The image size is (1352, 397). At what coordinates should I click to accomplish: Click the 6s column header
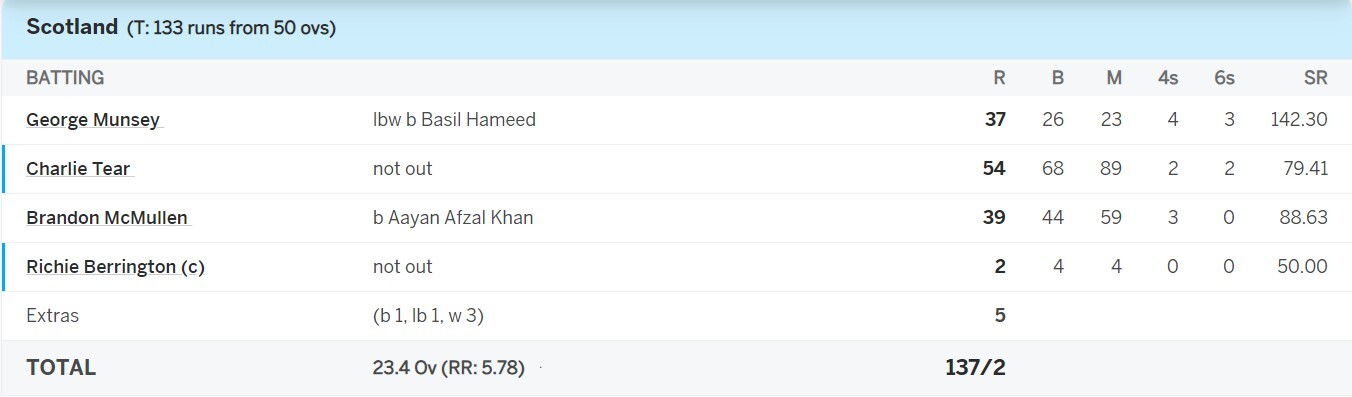coord(1224,78)
